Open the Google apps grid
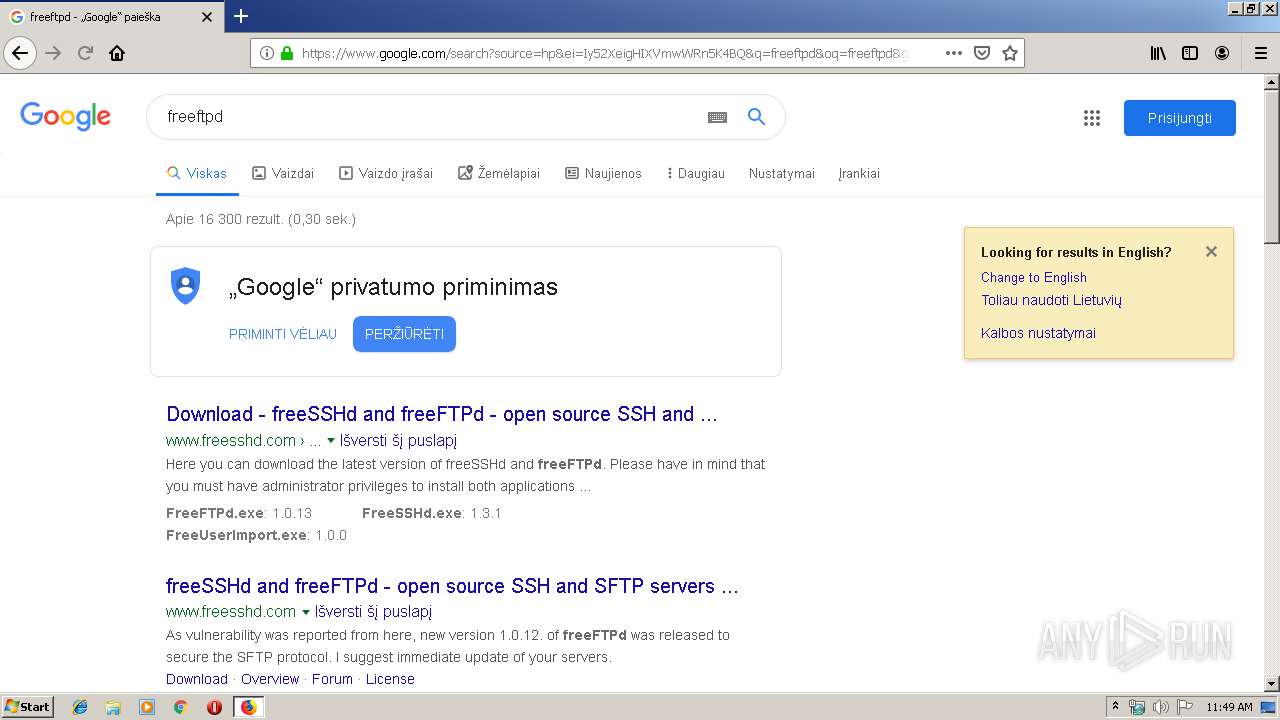Image resolution: width=1280 pixels, height=720 pixels. pos(1092,118)
